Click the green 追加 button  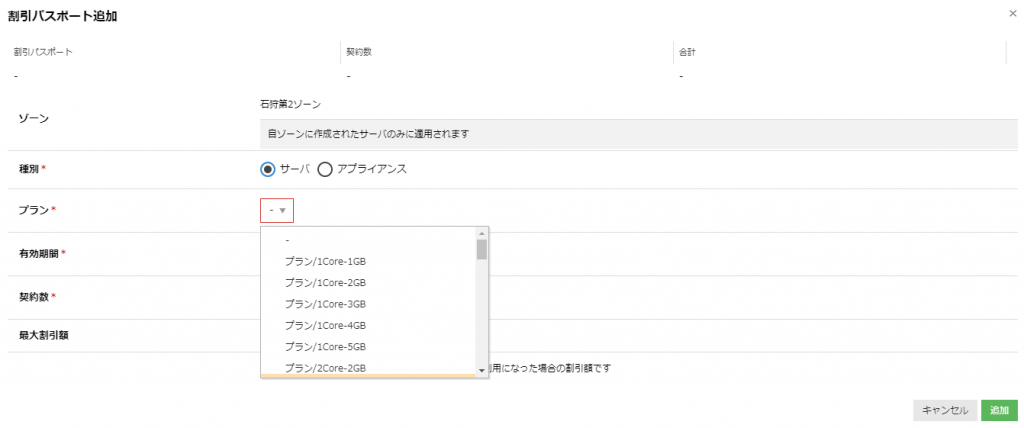click(x=999, y=410)
